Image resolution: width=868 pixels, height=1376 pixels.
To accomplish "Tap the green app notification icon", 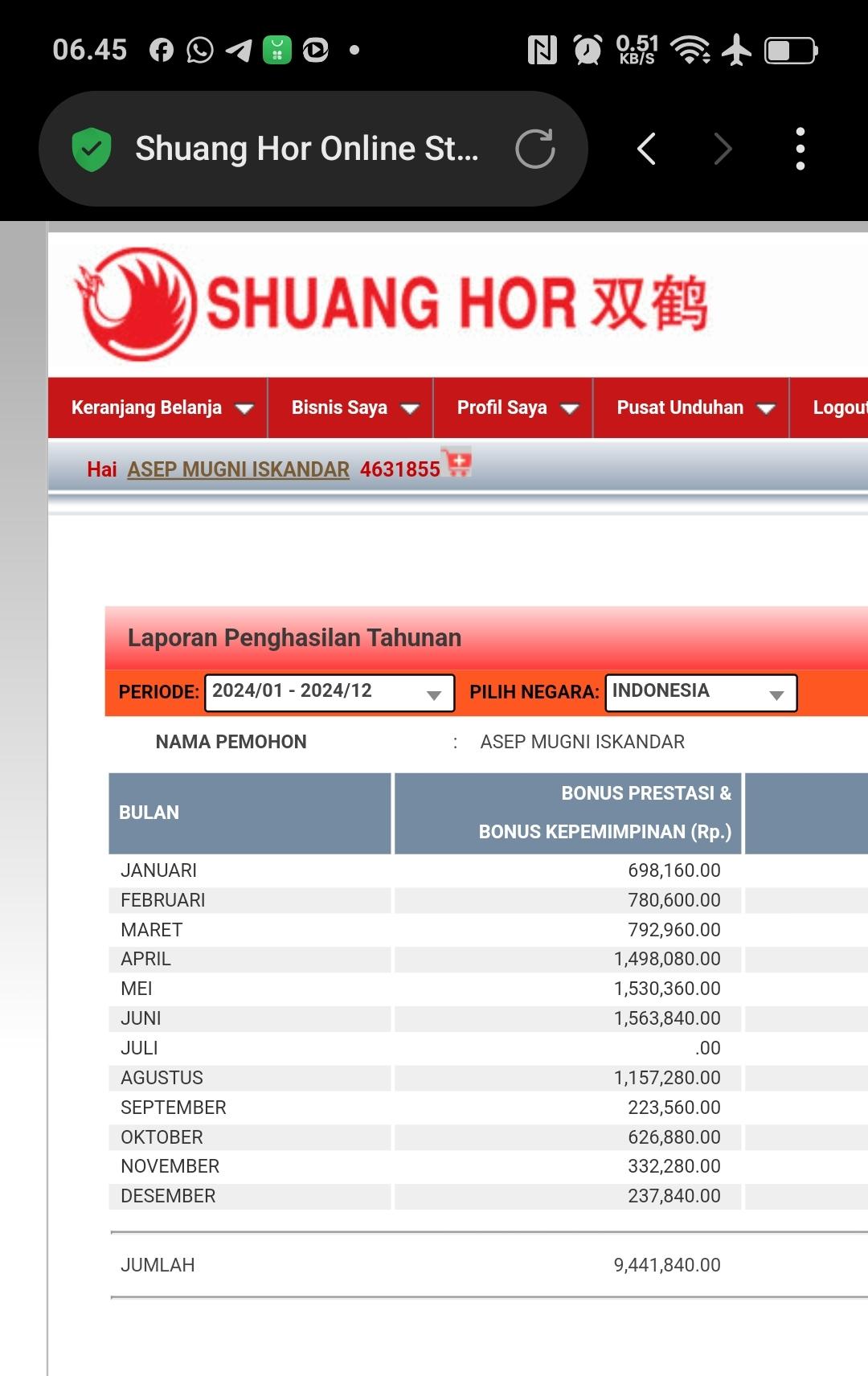I will (277, 51).
